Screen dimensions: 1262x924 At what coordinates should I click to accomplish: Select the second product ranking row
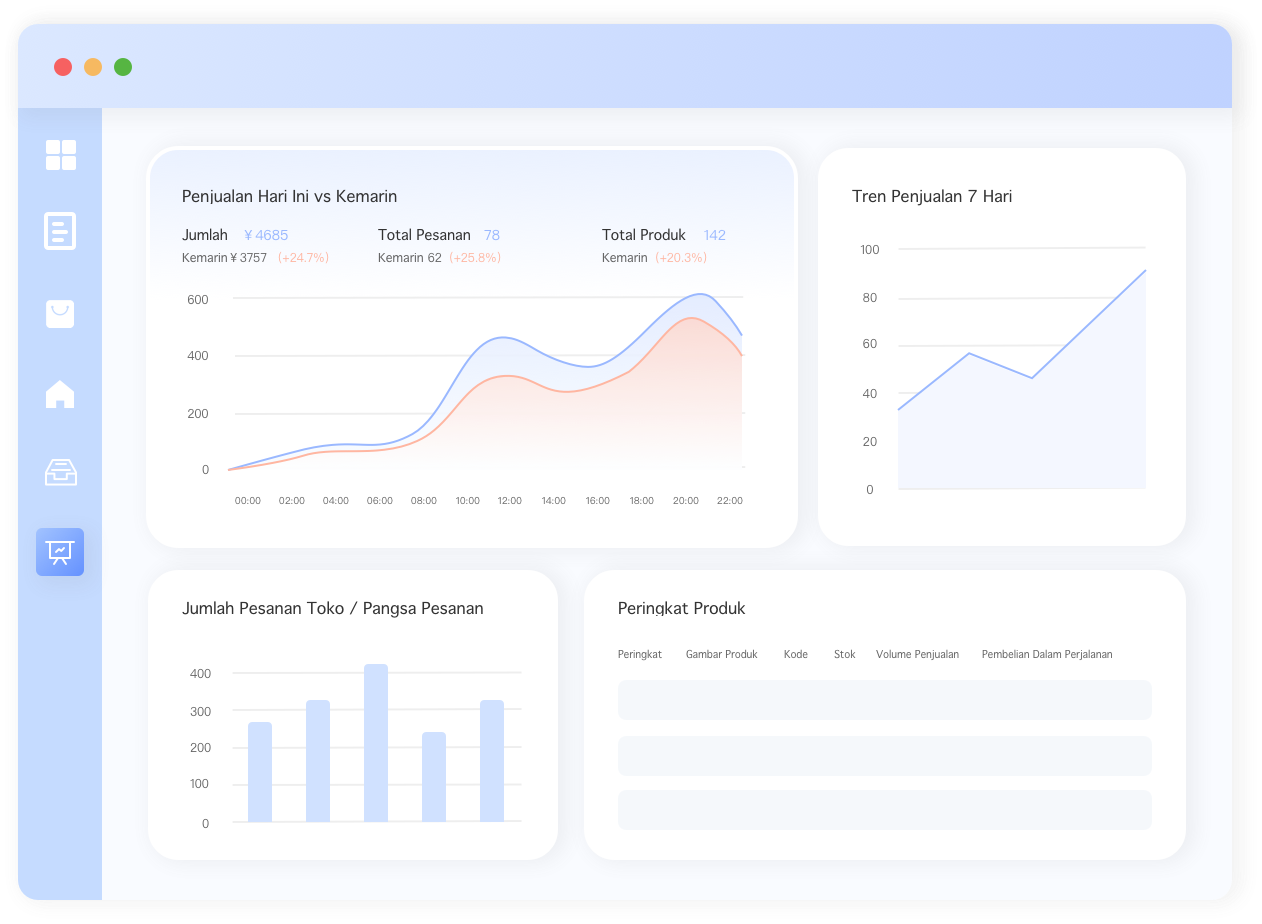tap(885, 756)
